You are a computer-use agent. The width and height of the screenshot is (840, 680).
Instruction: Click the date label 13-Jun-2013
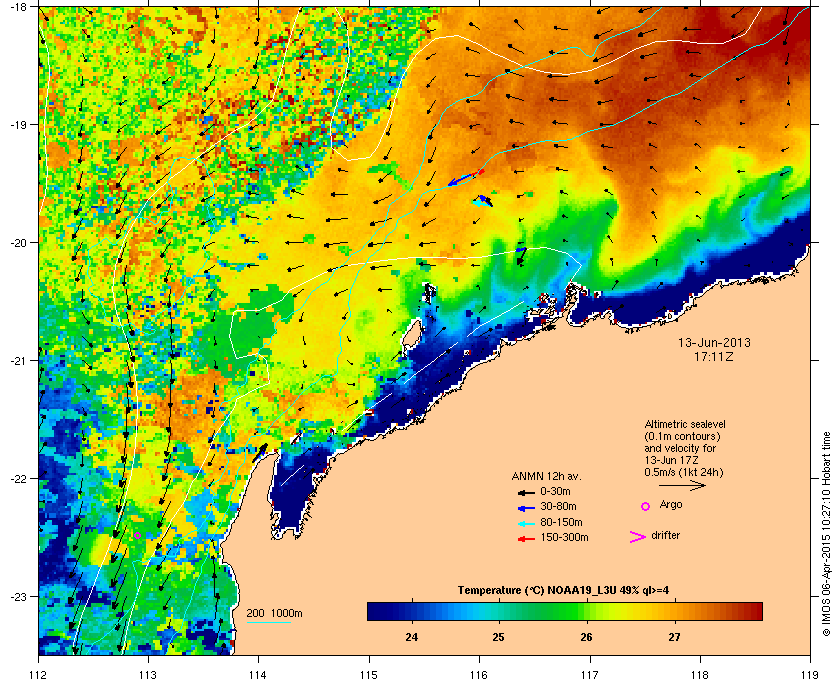(714, 342)
